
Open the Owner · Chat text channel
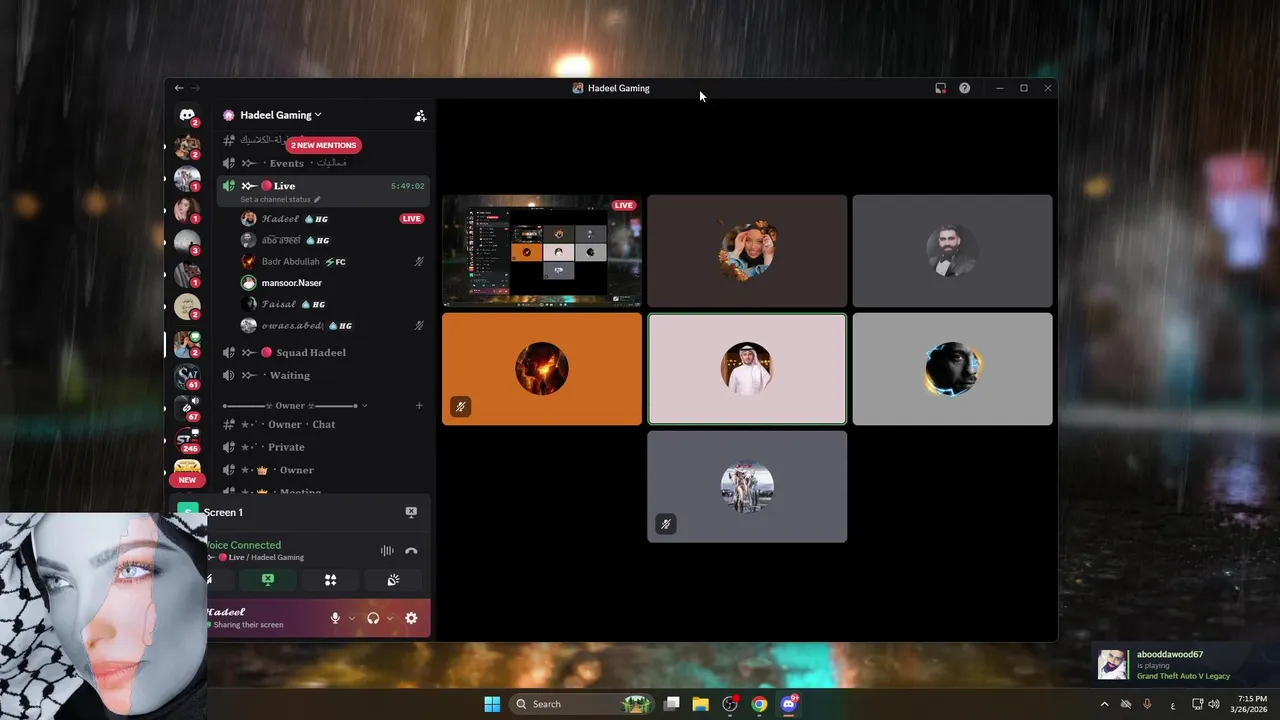[x=324, y=424]
